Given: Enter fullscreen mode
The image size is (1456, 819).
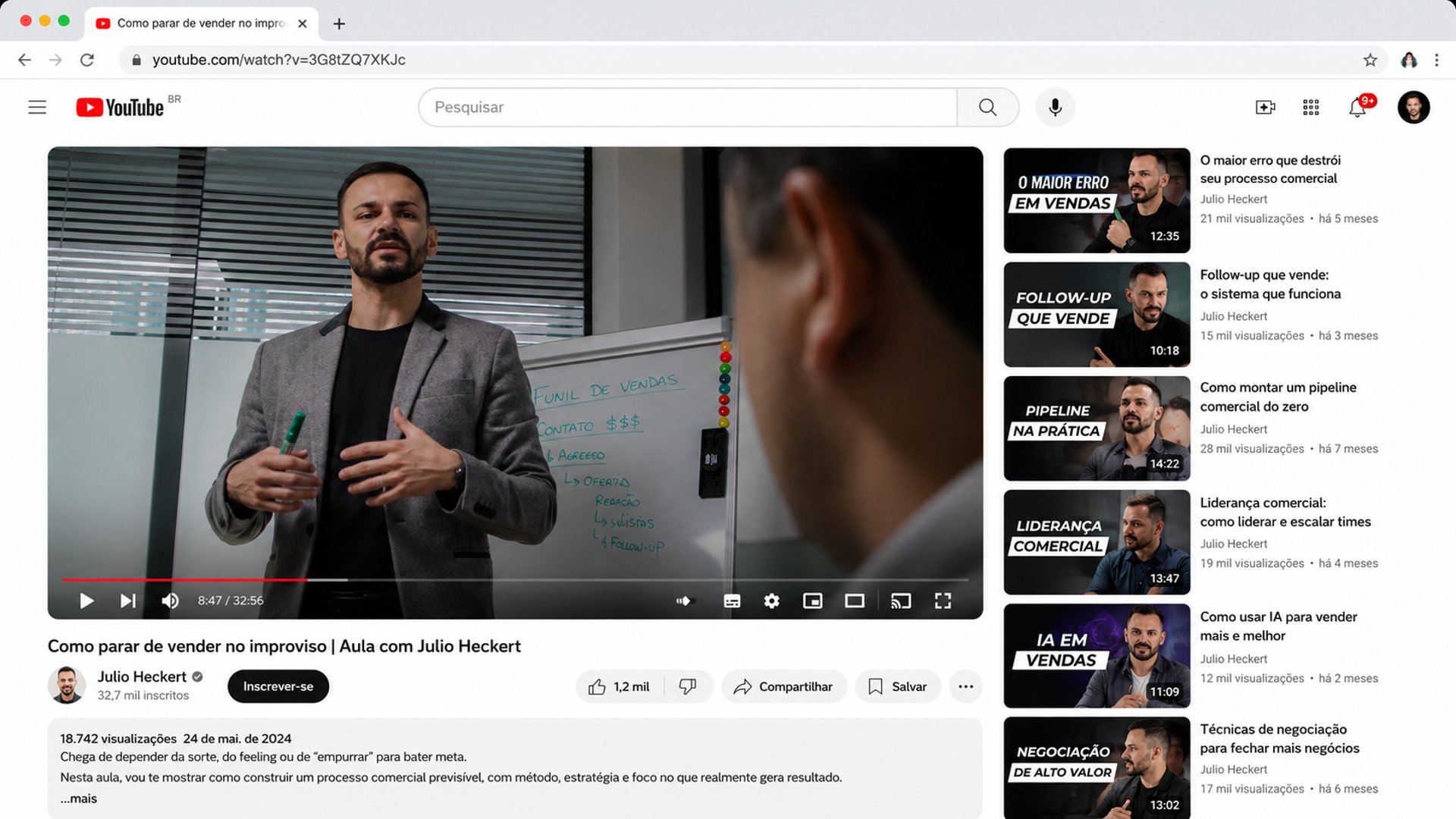Looking at the screenshot, I should [x=943, y=601].
